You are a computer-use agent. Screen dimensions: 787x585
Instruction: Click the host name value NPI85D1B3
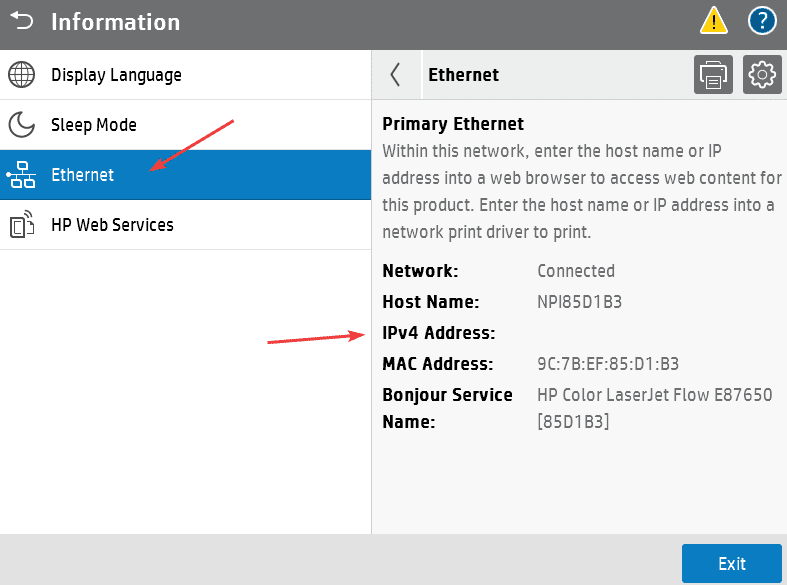click(x=579, y=301)
